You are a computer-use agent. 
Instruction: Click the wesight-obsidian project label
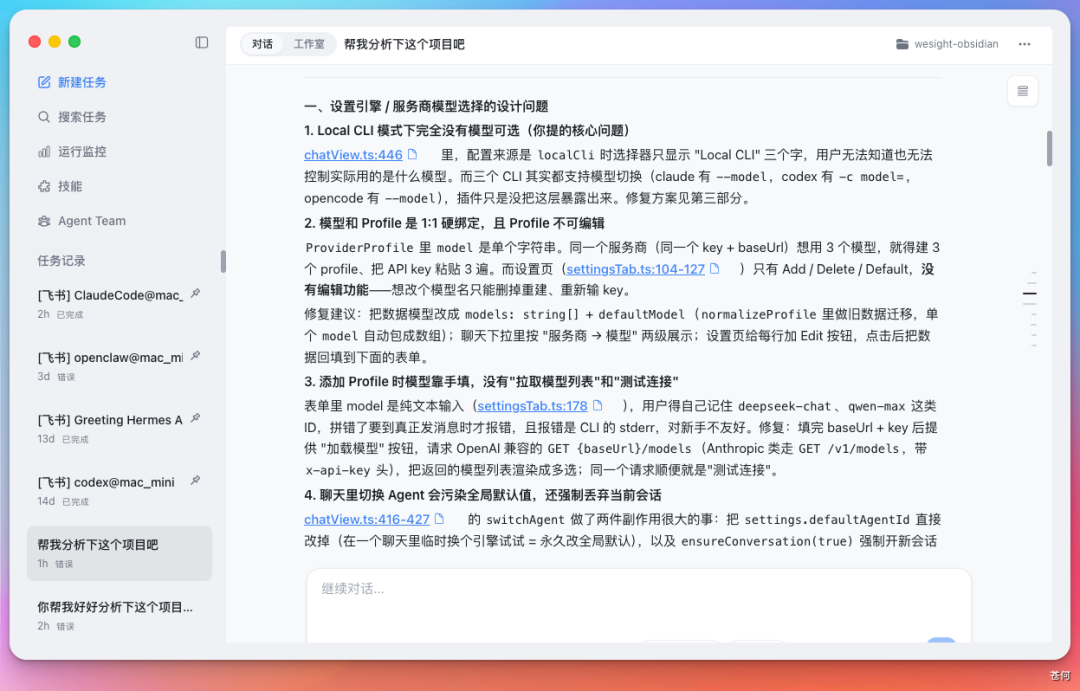coord(956,44)
